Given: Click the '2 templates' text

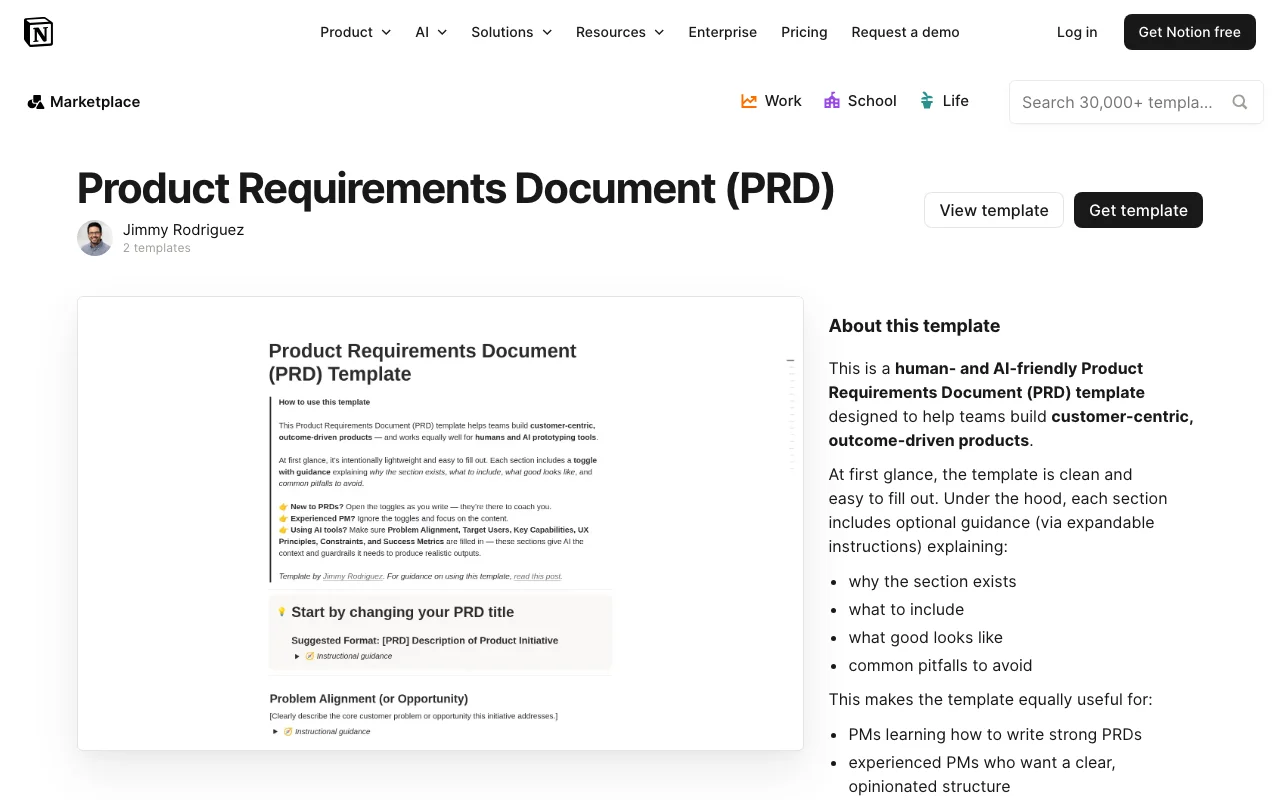Looking at the screenshot, I should [x=156, y=248].
